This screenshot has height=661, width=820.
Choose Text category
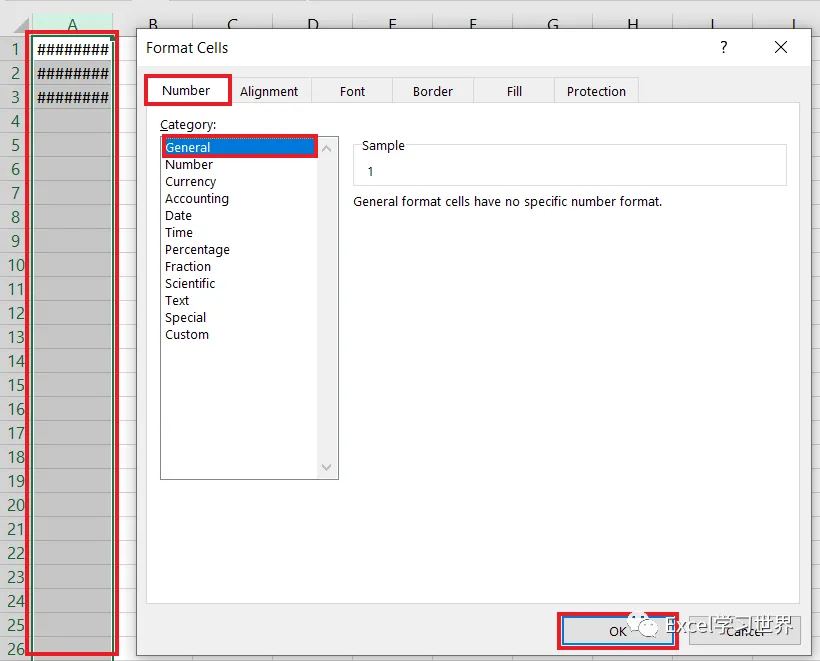[x=240, y=301]
